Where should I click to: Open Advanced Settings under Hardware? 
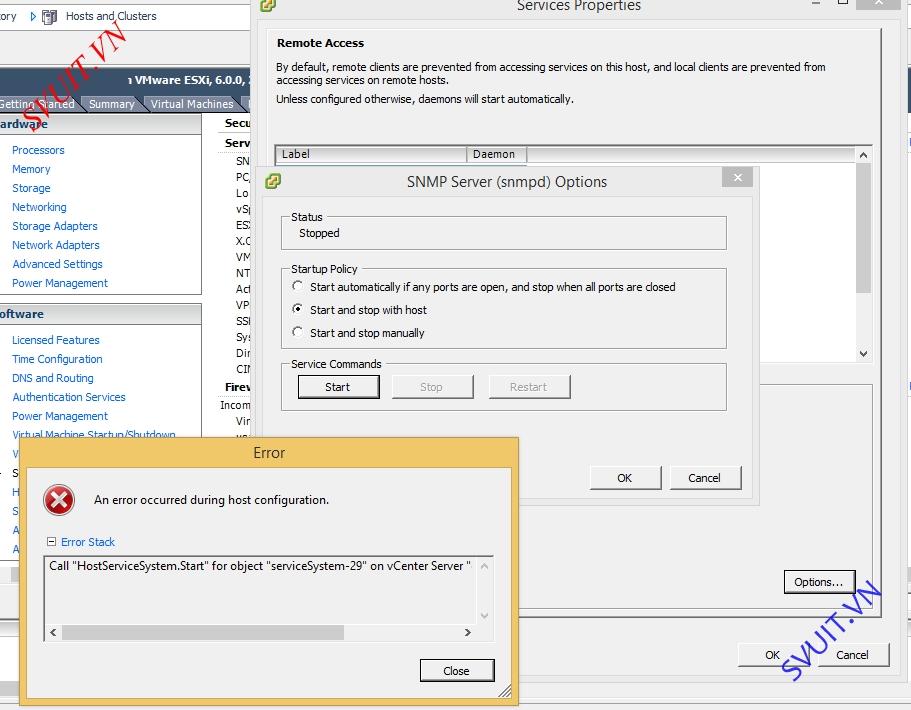(58, 264)
